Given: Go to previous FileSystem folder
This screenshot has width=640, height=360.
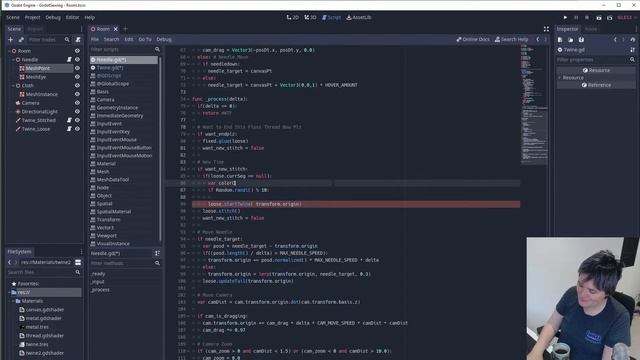Looking at the screenshot, I should pos(9,262).
